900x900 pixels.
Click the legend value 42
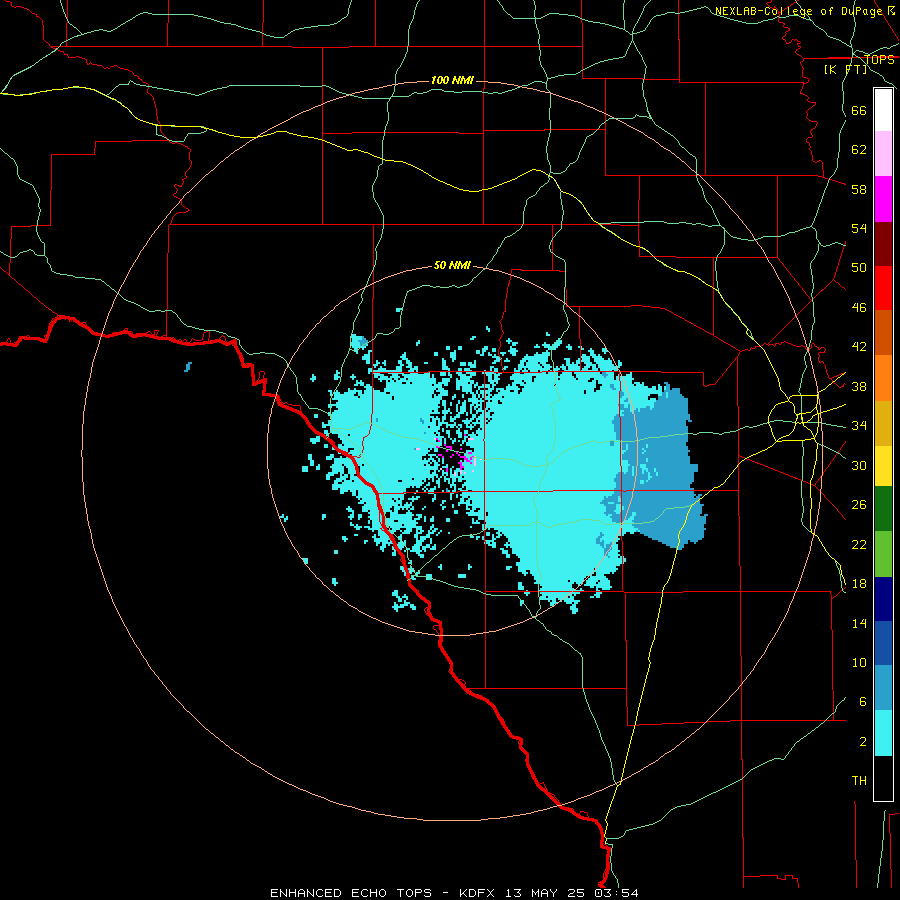(859, 347)
